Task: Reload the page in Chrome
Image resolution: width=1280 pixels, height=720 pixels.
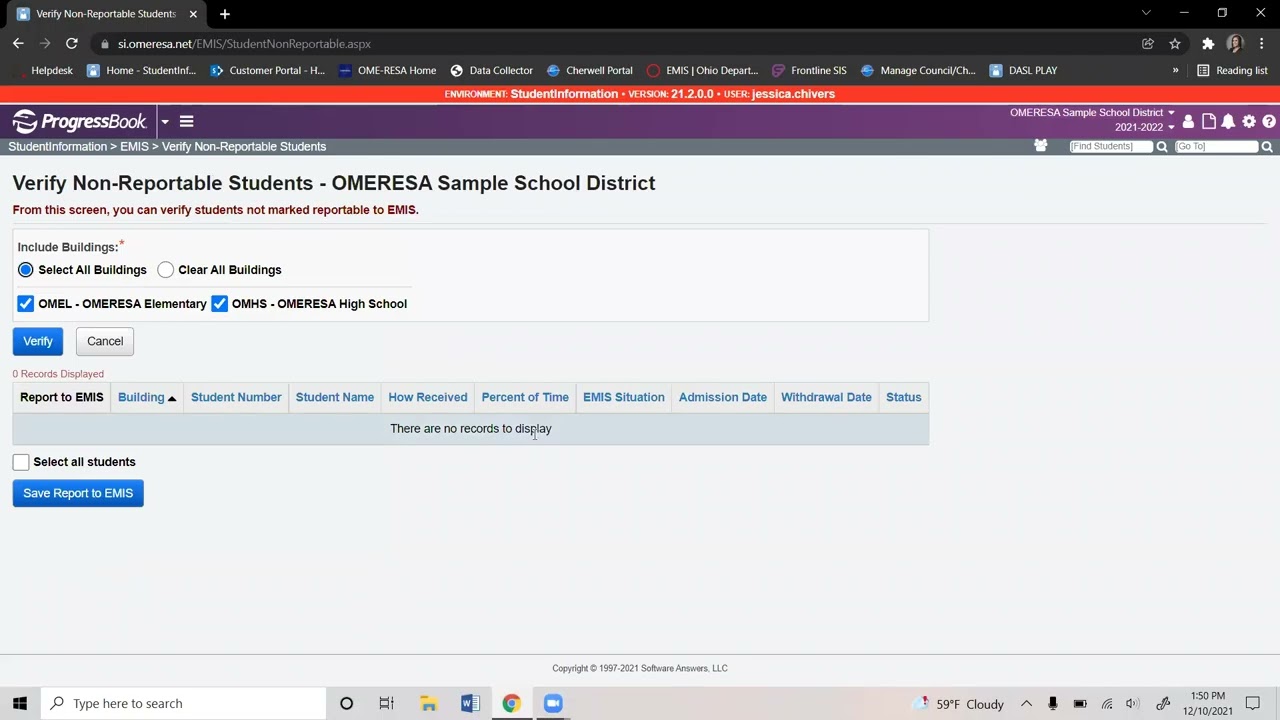Action: (x=72, y=44)
